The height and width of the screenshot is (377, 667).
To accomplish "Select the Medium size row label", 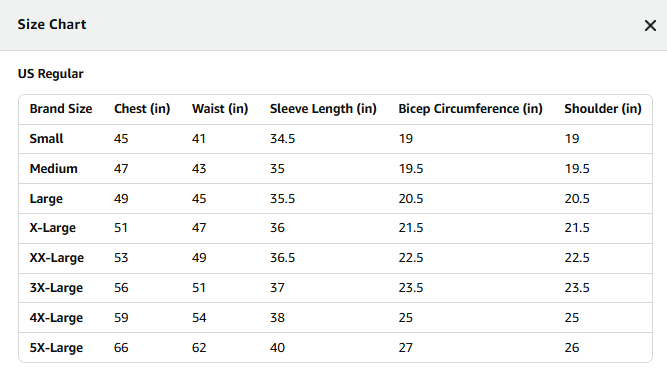I will pos(54,169).
